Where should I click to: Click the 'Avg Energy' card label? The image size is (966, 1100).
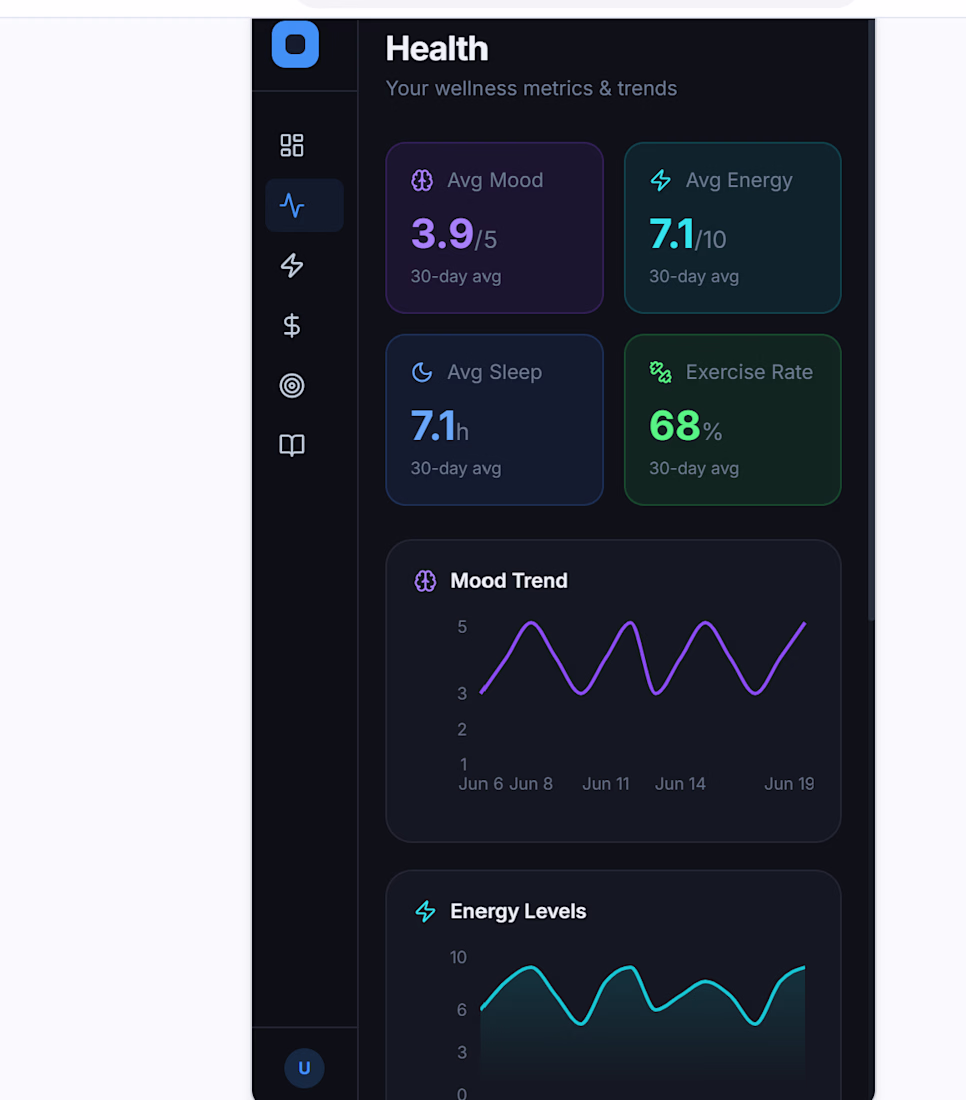tap(739, 180)
